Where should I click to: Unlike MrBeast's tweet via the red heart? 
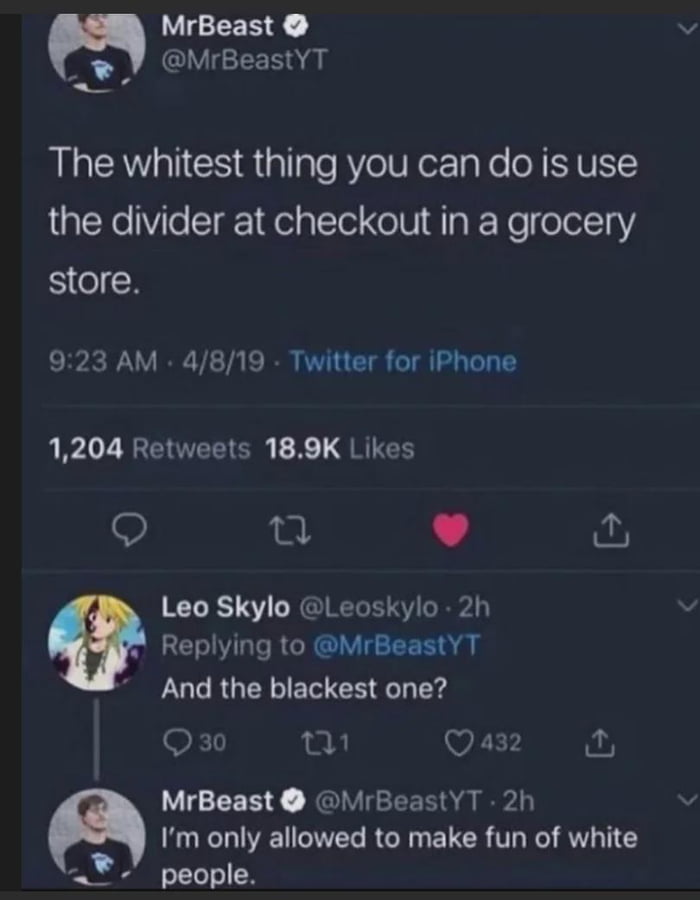pos(447,532)
